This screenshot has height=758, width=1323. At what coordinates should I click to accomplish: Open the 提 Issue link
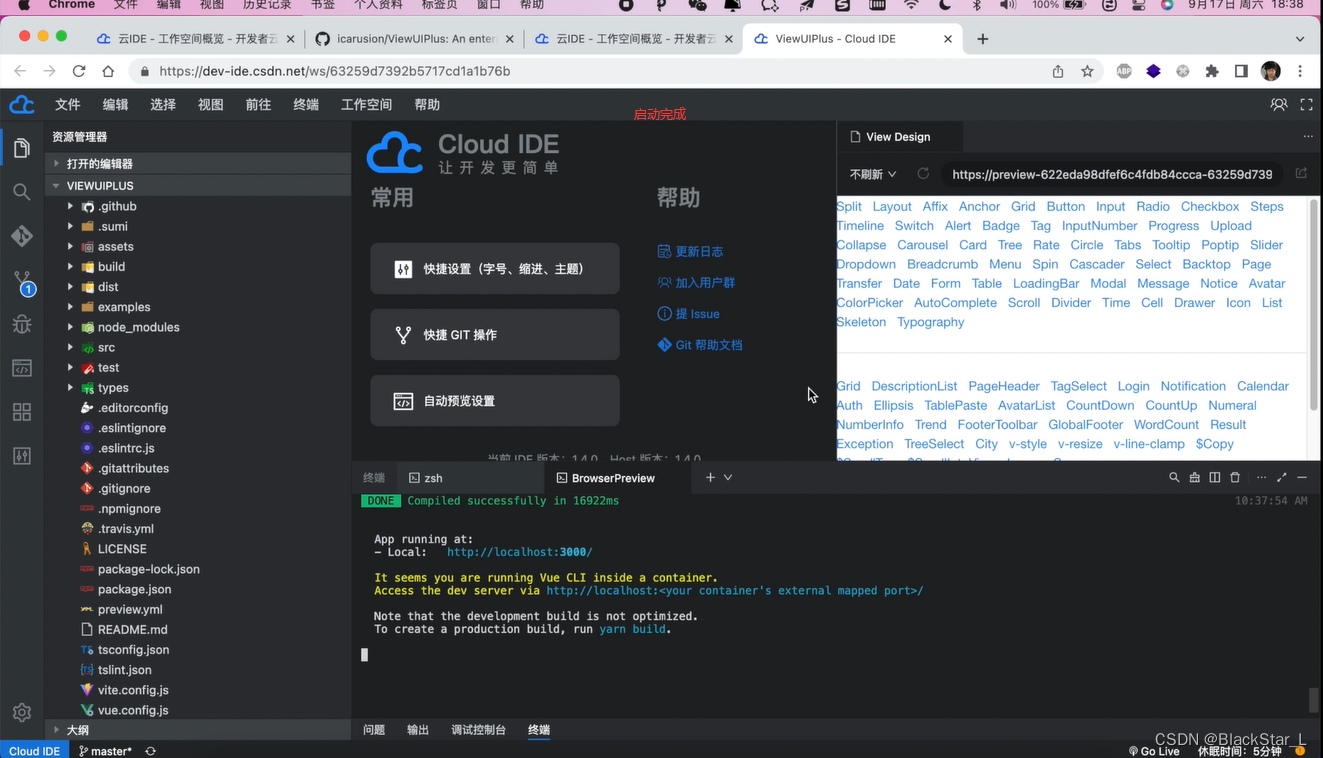(x=688, y=314)
